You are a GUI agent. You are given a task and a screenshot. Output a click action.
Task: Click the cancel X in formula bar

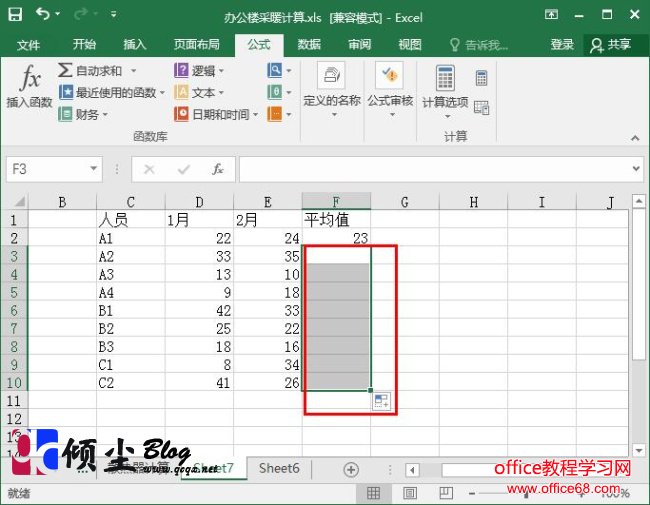(149, 169)
